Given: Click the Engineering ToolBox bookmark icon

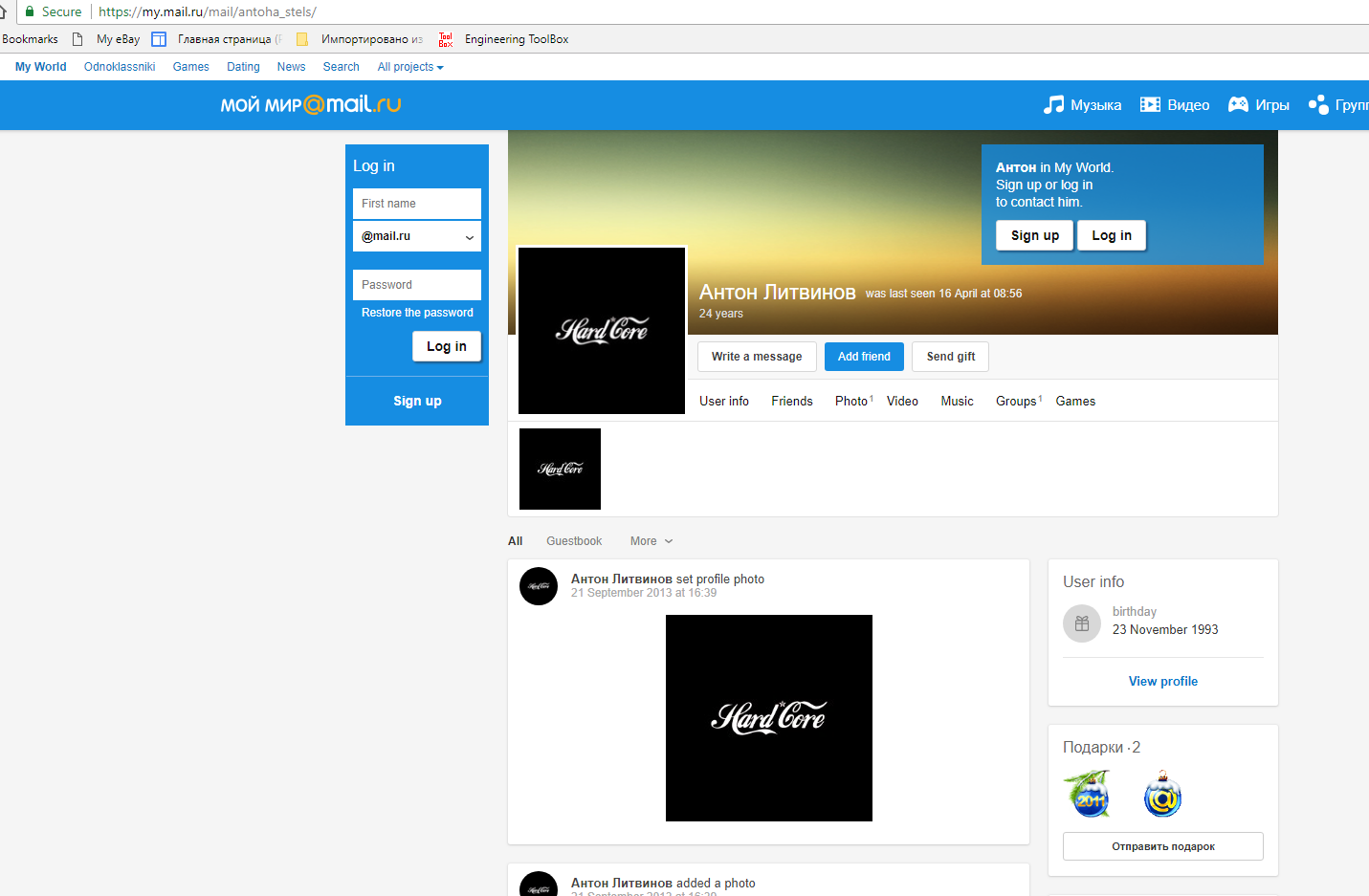Looking at the screenshot, I should point(446,39).
